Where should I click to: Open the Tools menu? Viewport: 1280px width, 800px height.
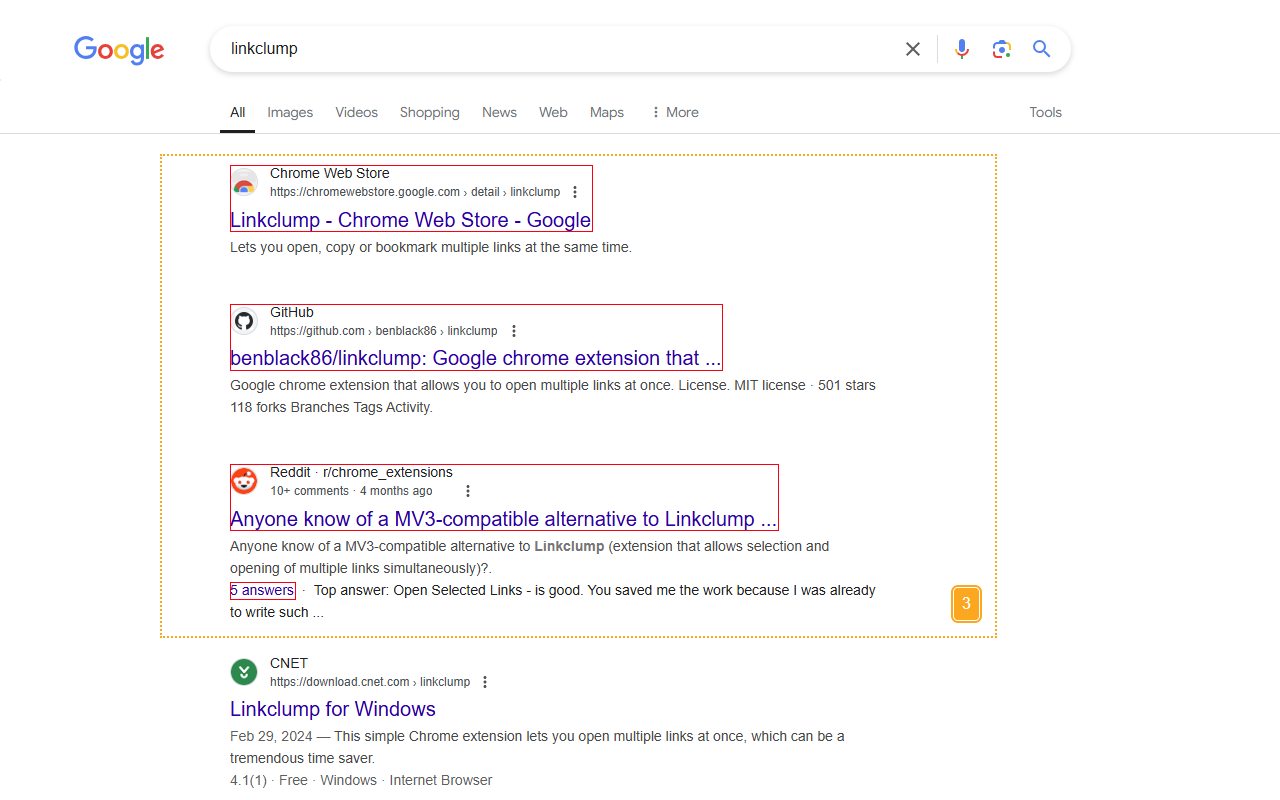[1045, 112]
